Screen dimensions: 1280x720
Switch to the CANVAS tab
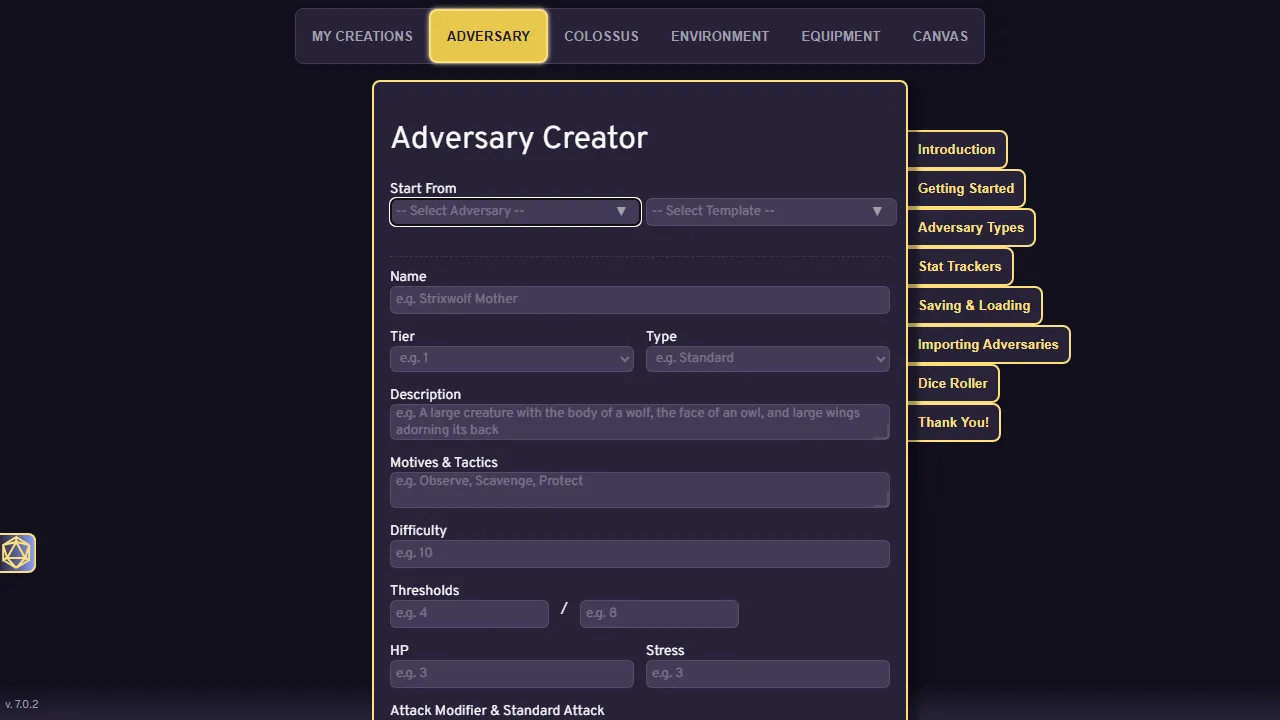coord(939,36)
